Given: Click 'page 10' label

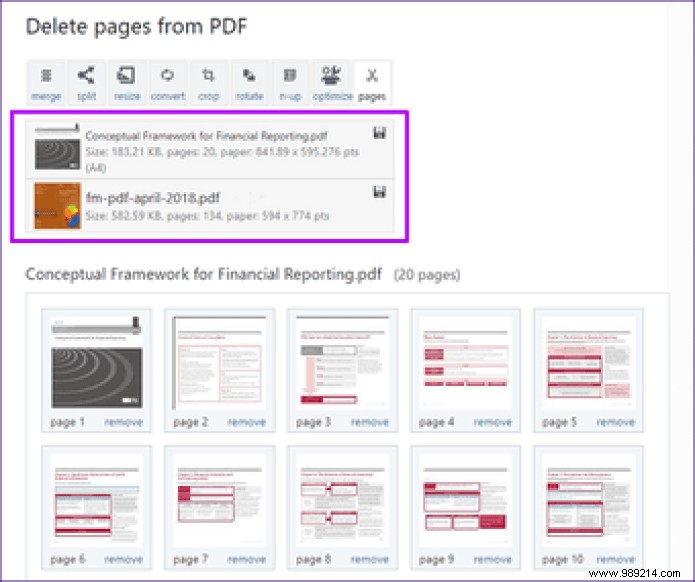Looking at the screenshot, I should tap(562, 559).
